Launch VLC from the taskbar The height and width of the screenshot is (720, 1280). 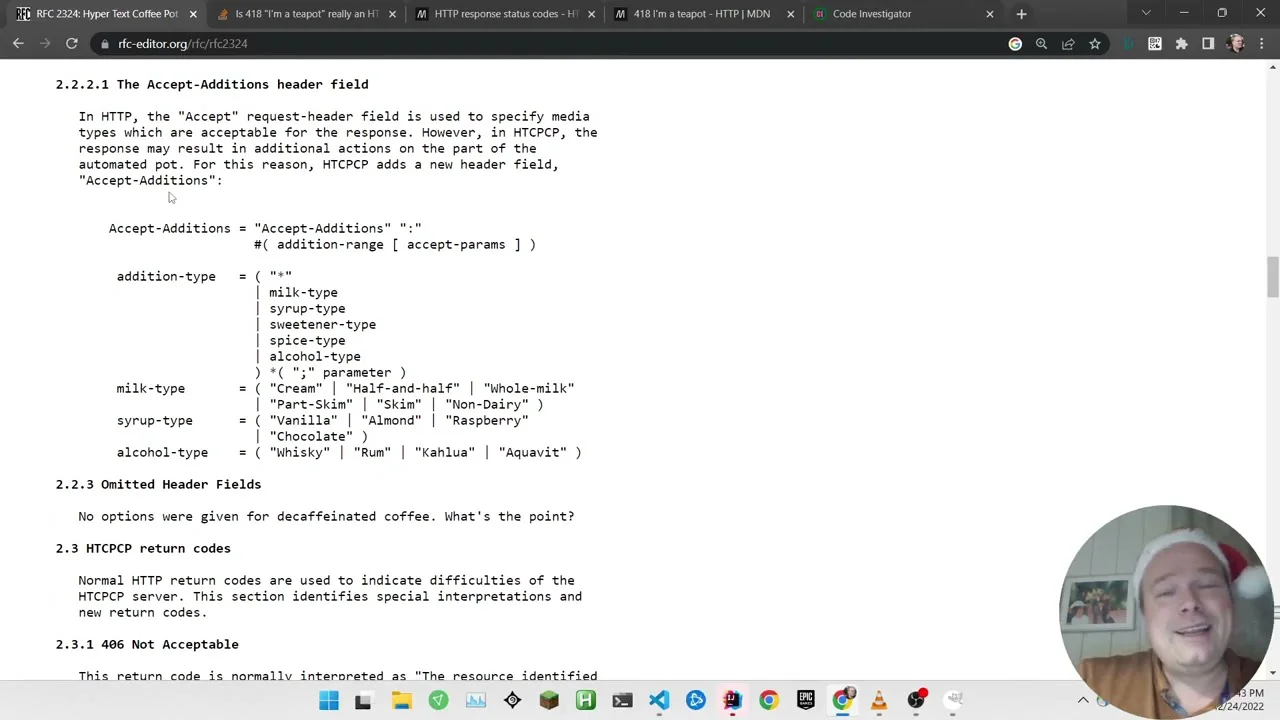click(879, 701)
